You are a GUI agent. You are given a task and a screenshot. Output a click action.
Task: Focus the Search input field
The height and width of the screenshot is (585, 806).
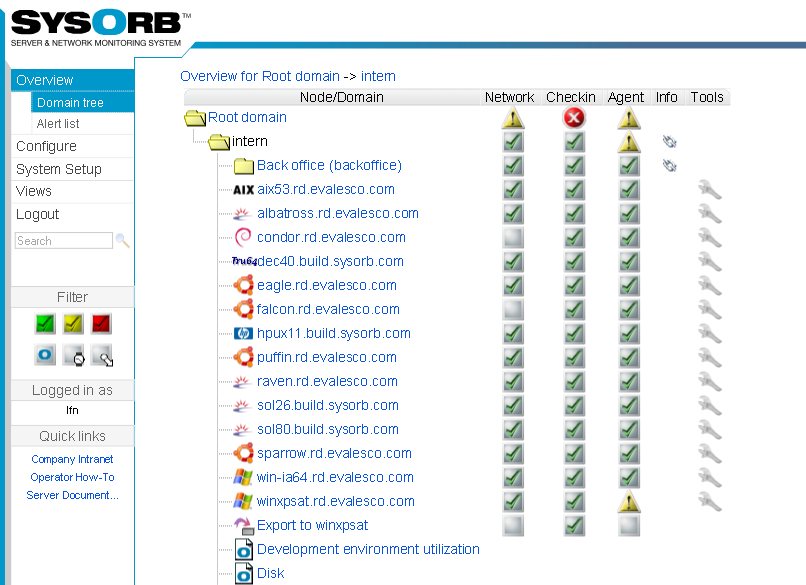coord(64,241)
